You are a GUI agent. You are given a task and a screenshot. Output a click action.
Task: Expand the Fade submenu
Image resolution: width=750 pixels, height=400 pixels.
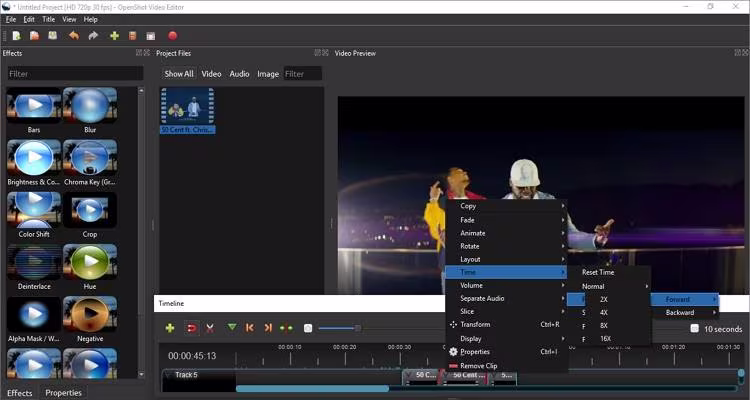tap(506, 220)
